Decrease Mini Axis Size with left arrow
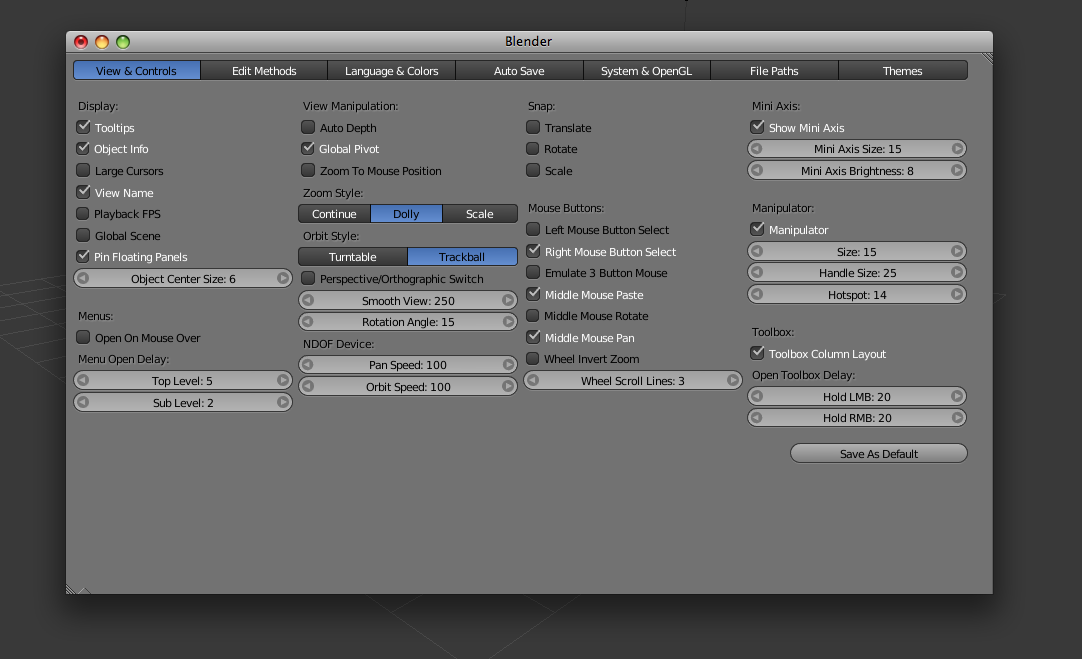 757,149
